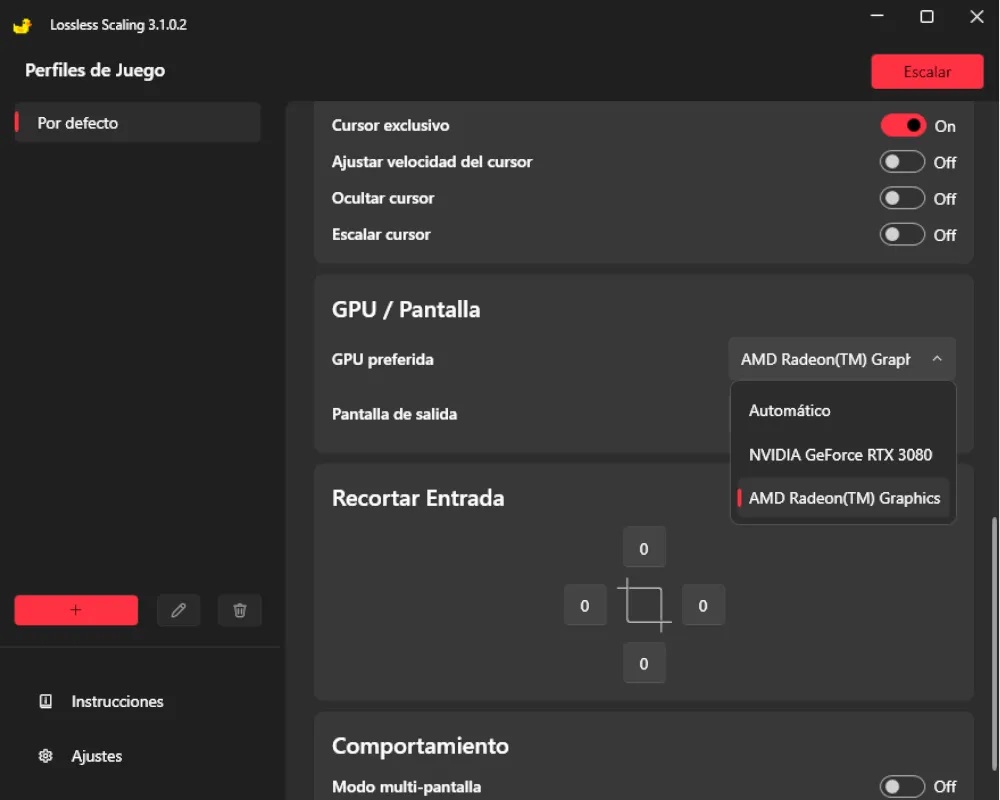The width and height of the screenshot is (1000, 800).
Task: Maximize the Lossless Scaling window
Action: tap(927, 16)
